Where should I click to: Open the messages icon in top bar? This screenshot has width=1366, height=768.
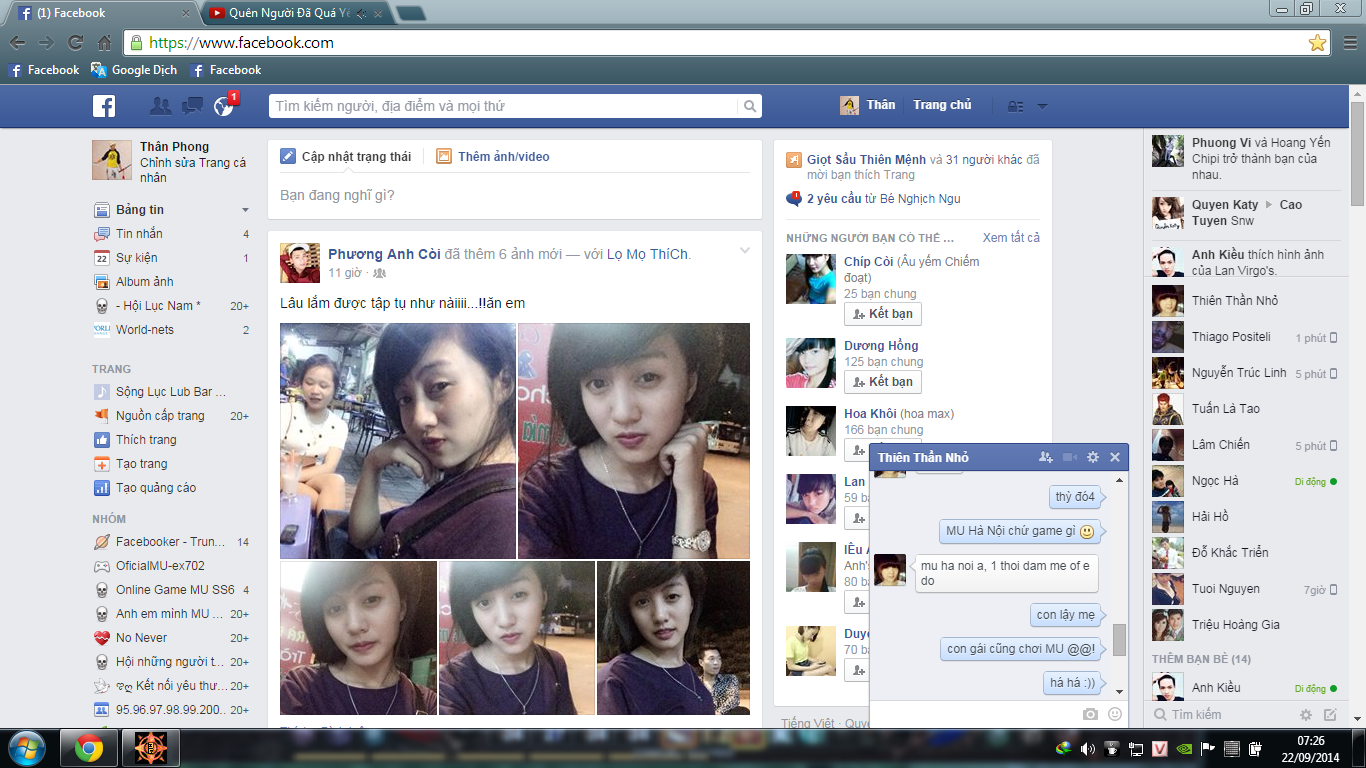coord(192,106)
